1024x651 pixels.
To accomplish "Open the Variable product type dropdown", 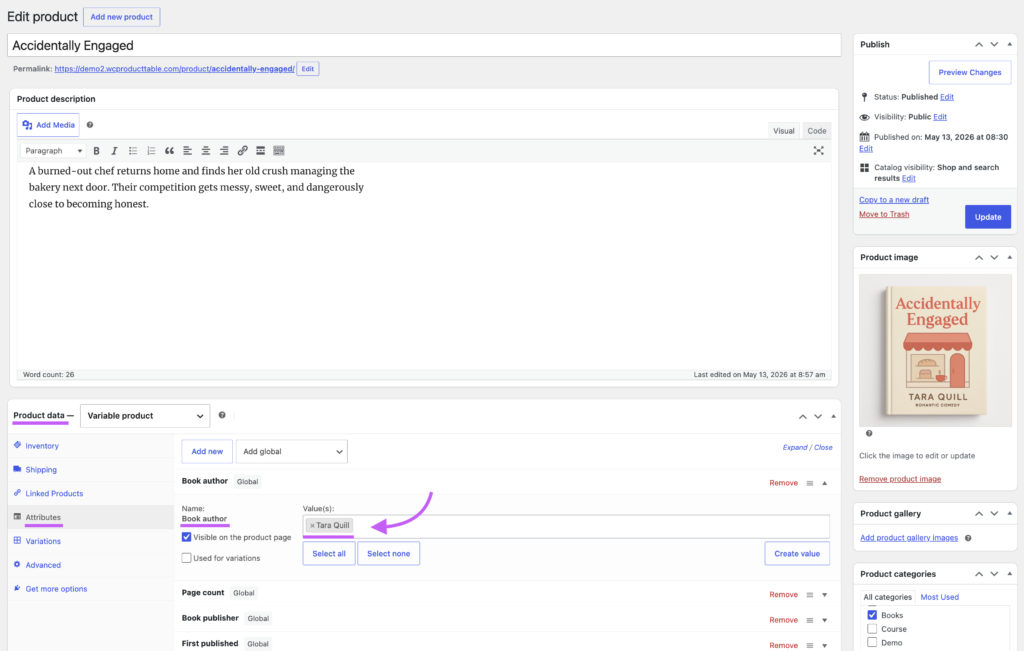I will pos(145,416).
